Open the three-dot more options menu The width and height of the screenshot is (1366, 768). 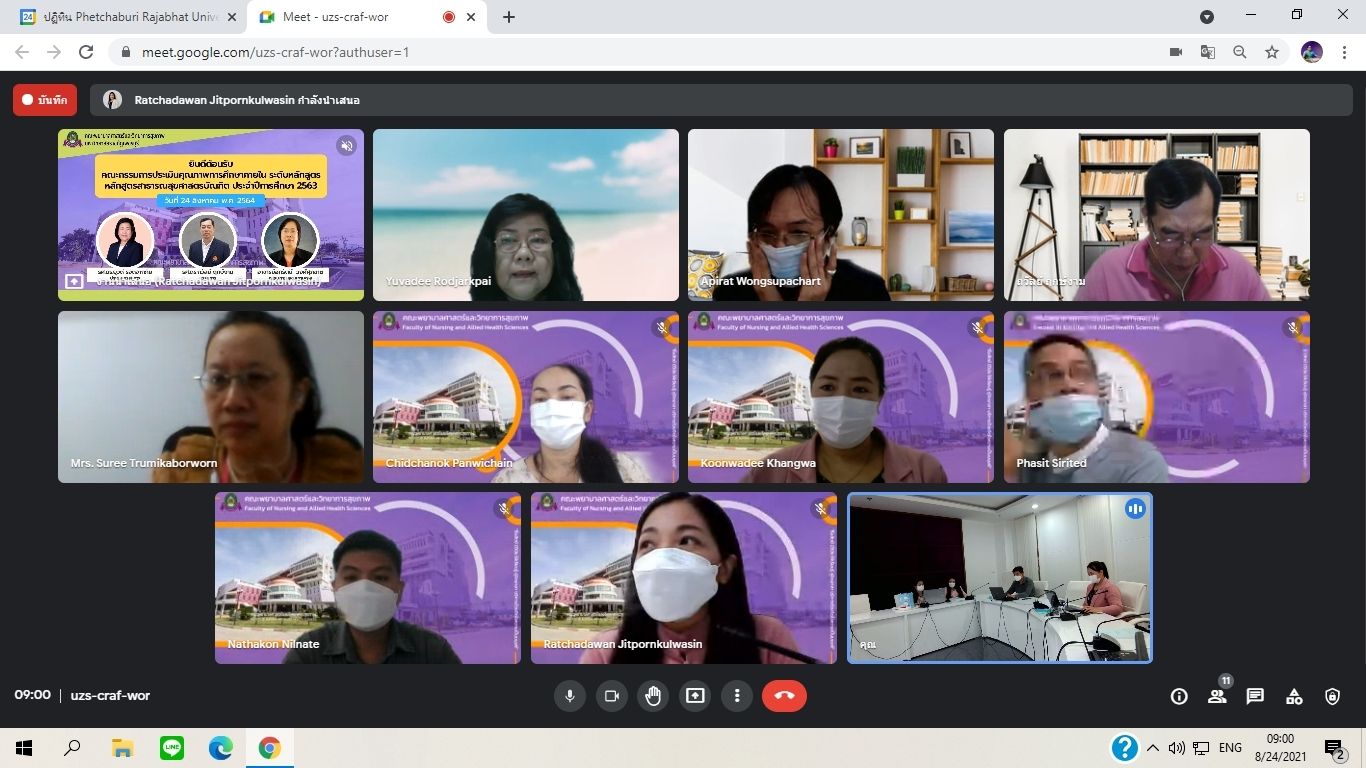(x=737, y=696)
